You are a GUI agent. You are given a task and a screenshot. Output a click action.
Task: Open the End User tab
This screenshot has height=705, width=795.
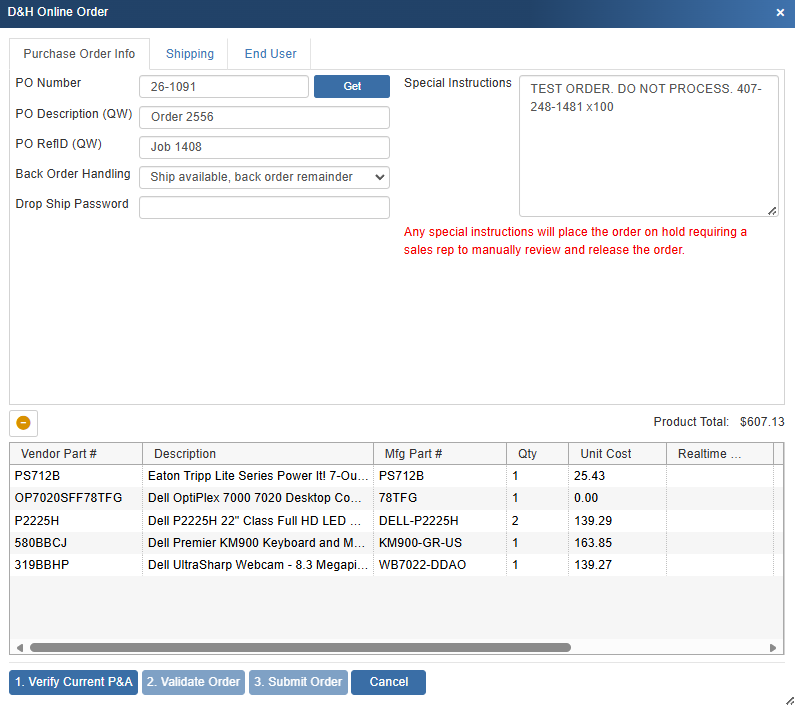tap(270, 54)
